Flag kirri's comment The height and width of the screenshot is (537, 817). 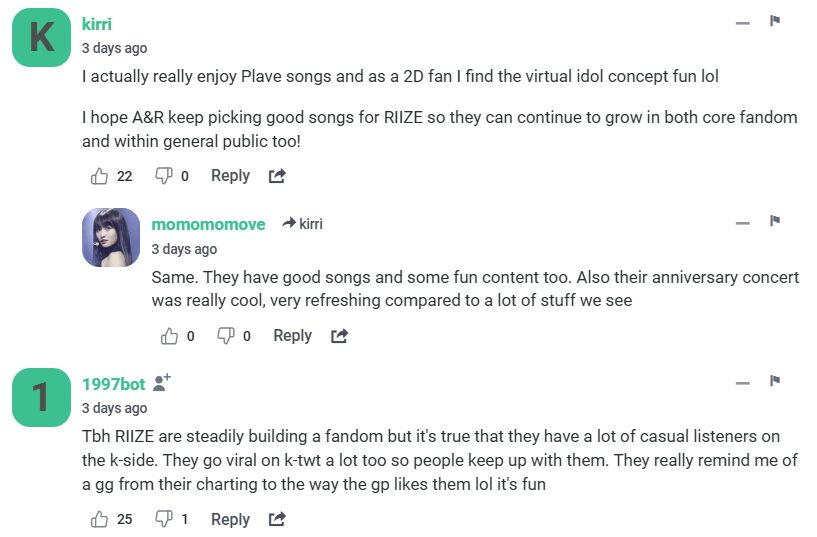[x=774, y=21]
